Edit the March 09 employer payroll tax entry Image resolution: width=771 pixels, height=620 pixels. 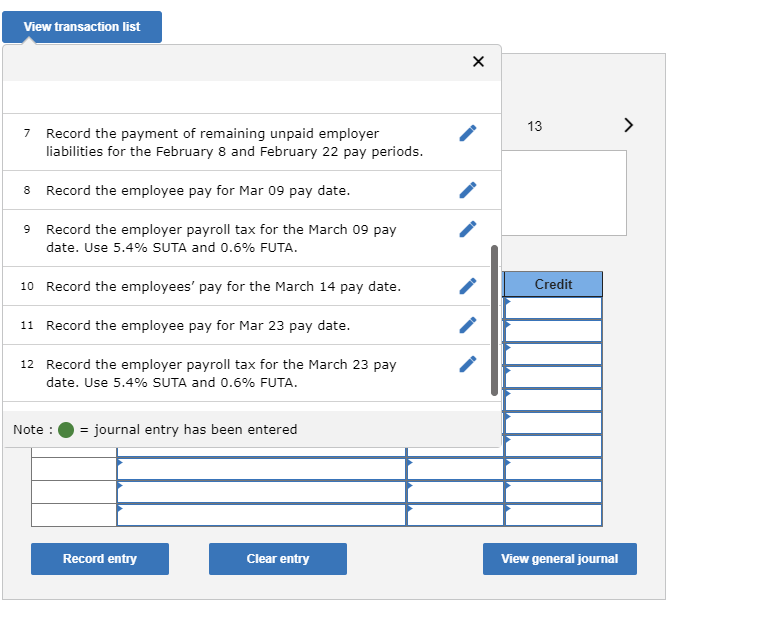[x=467, y=229]
